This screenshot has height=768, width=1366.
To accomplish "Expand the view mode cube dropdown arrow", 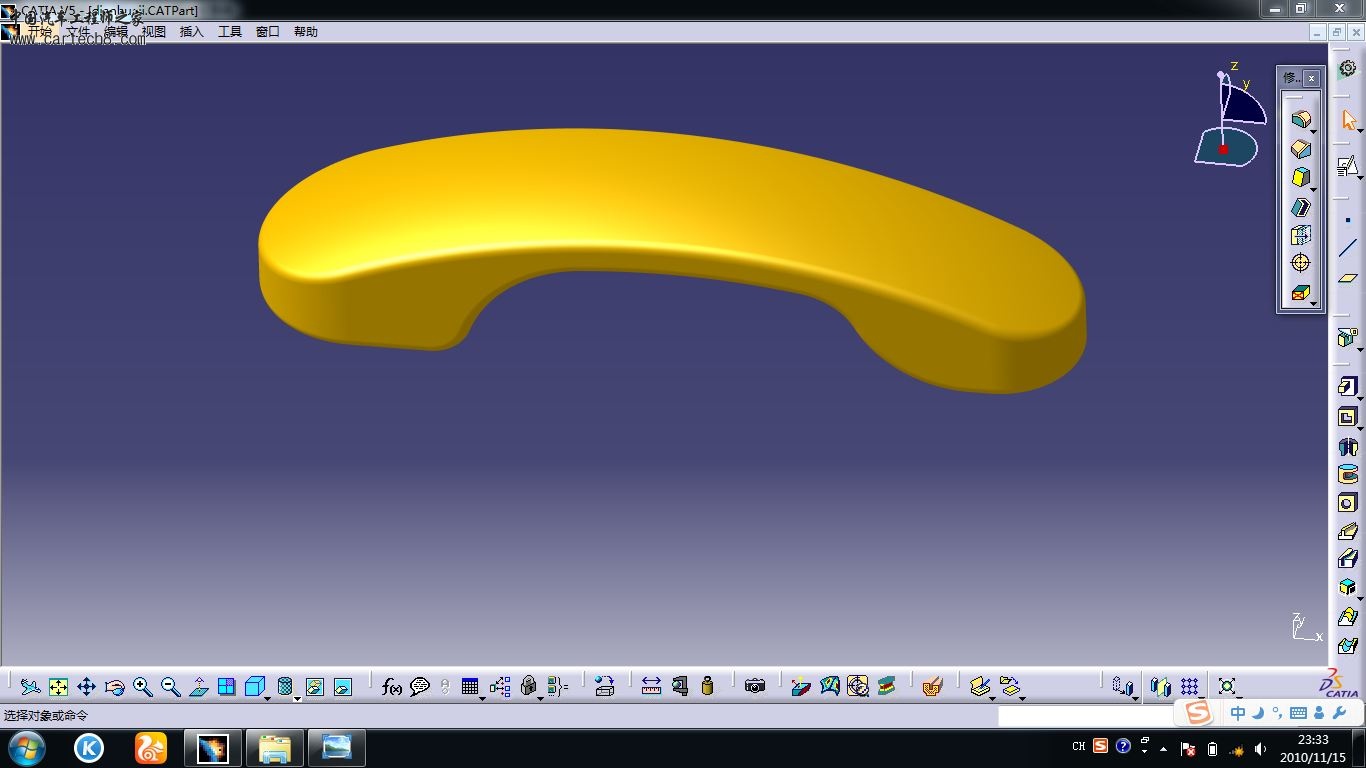I will pos(269,697).
